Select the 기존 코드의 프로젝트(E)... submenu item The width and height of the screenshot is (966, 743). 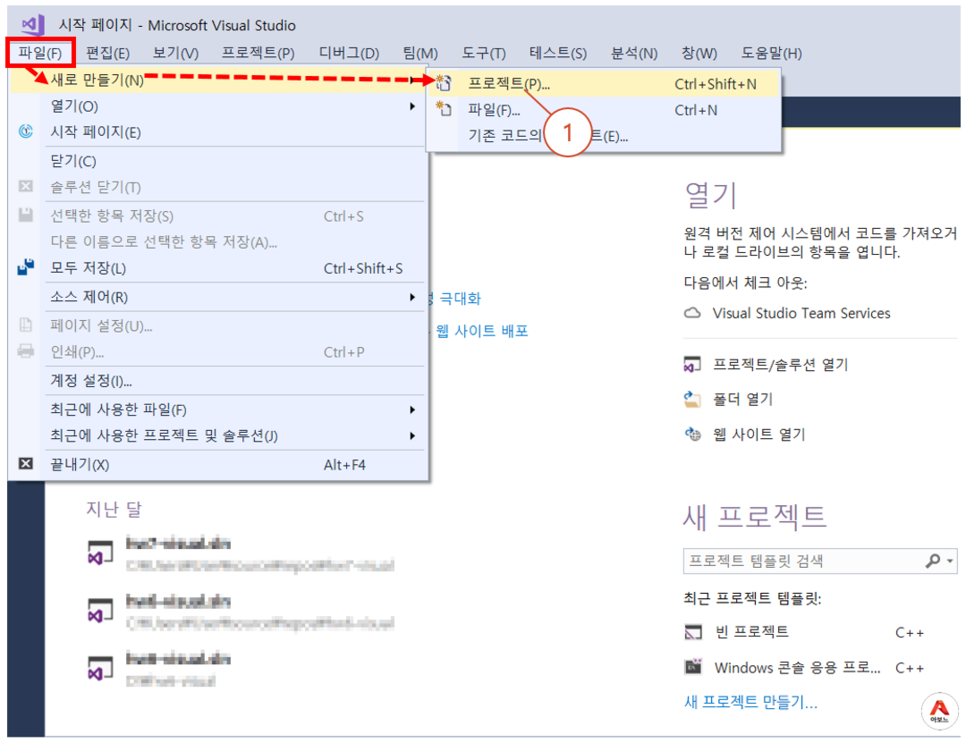click(604, 136)
